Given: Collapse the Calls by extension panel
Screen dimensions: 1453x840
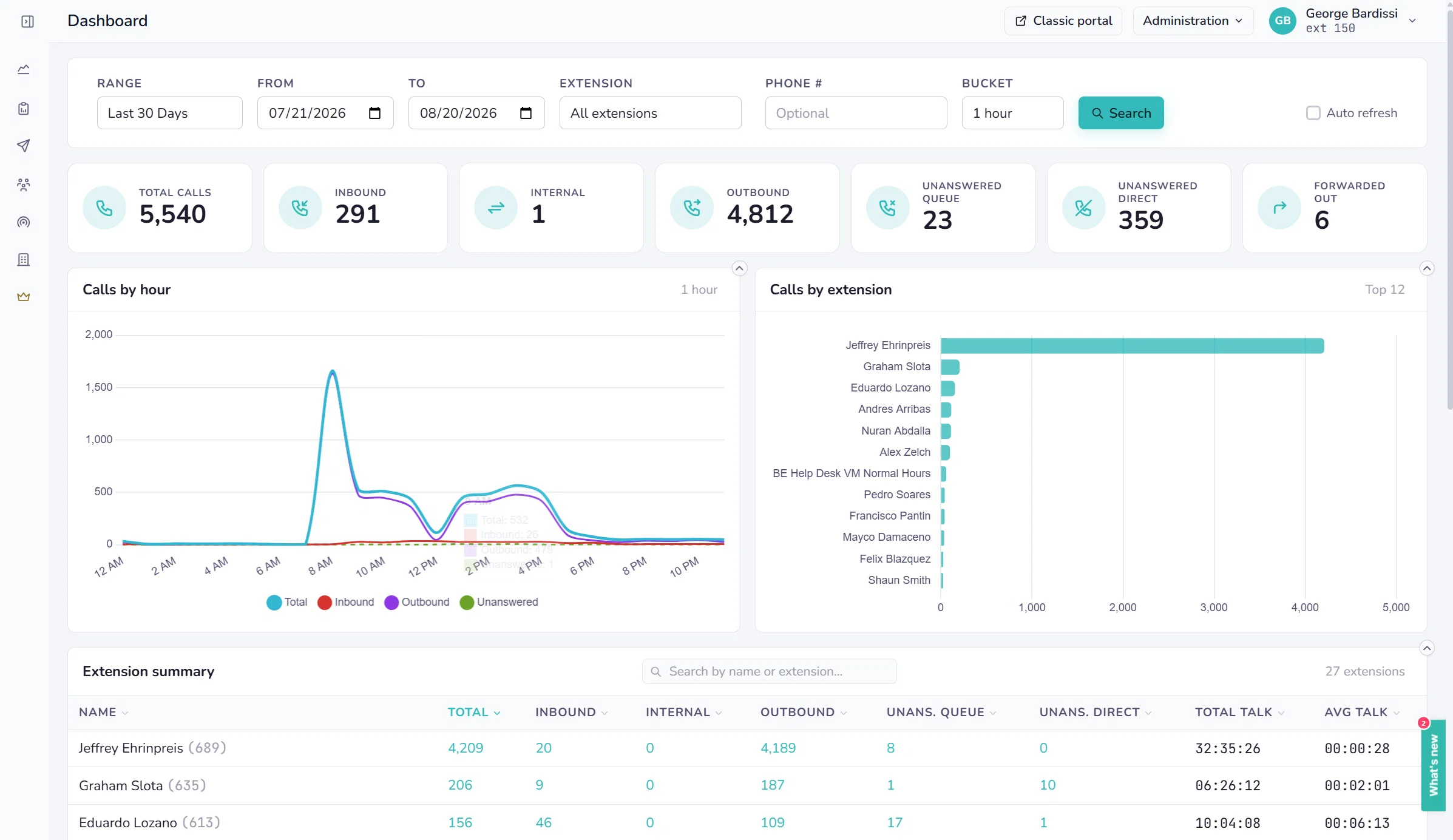Looking at the screenshot, I should click(x=1427, y=268).
